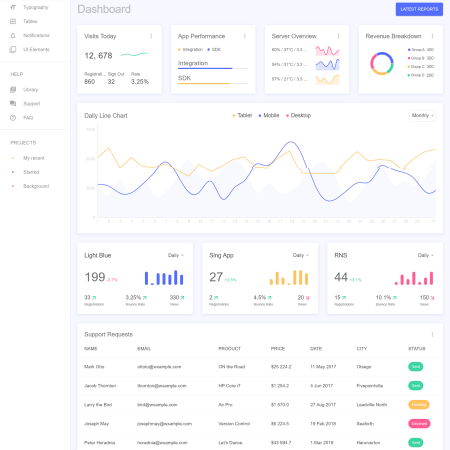Click the Sing App yellow bar chart
Image resolution: width=450 pixels, height=450 pixels.
(289, 278)
